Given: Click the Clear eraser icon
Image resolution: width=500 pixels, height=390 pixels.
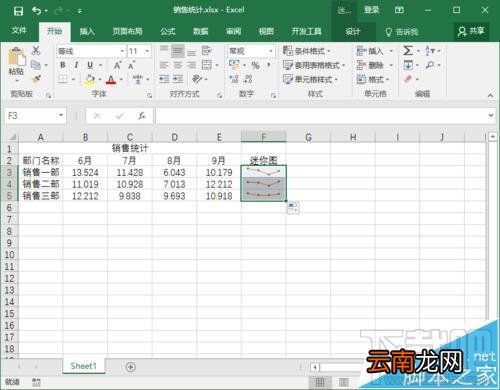Looking at the screenshot, I should (408, 79).
